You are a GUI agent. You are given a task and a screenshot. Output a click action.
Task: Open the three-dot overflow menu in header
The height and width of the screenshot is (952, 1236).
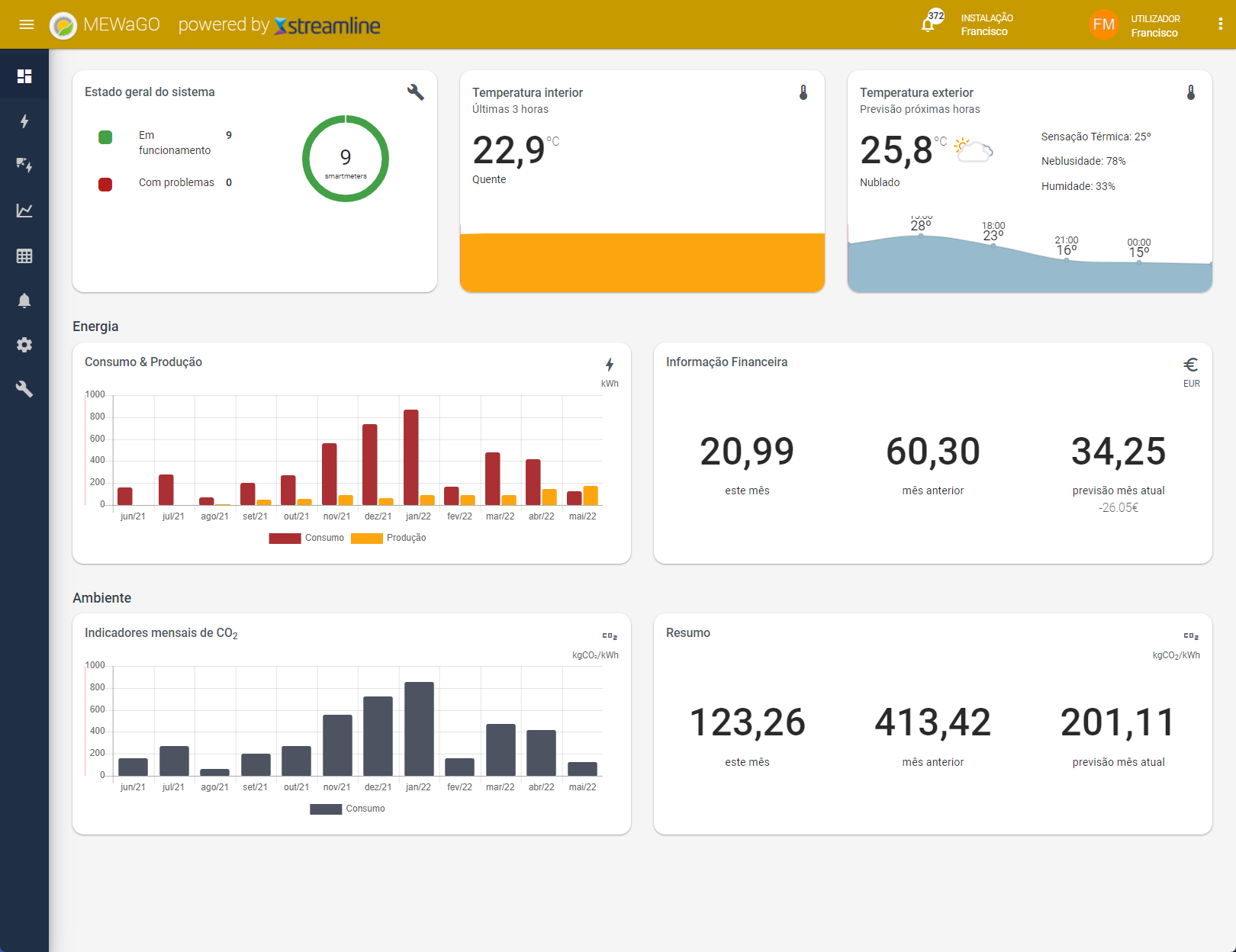(1221, 24)
